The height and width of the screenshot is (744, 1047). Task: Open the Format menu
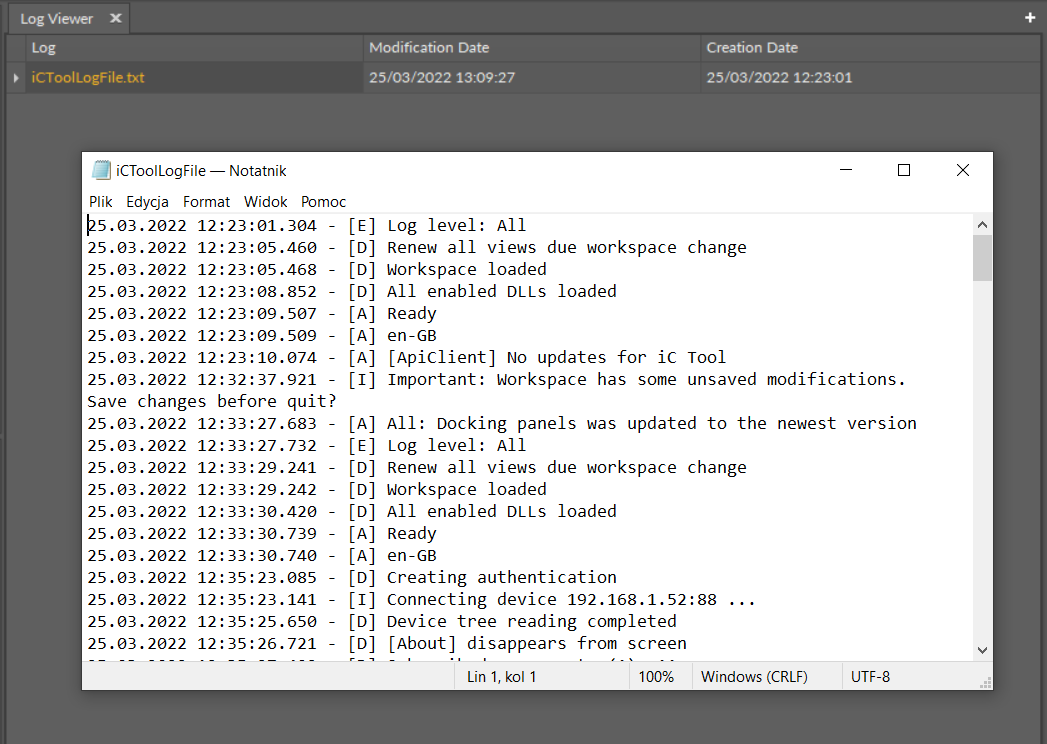(206, 201)
